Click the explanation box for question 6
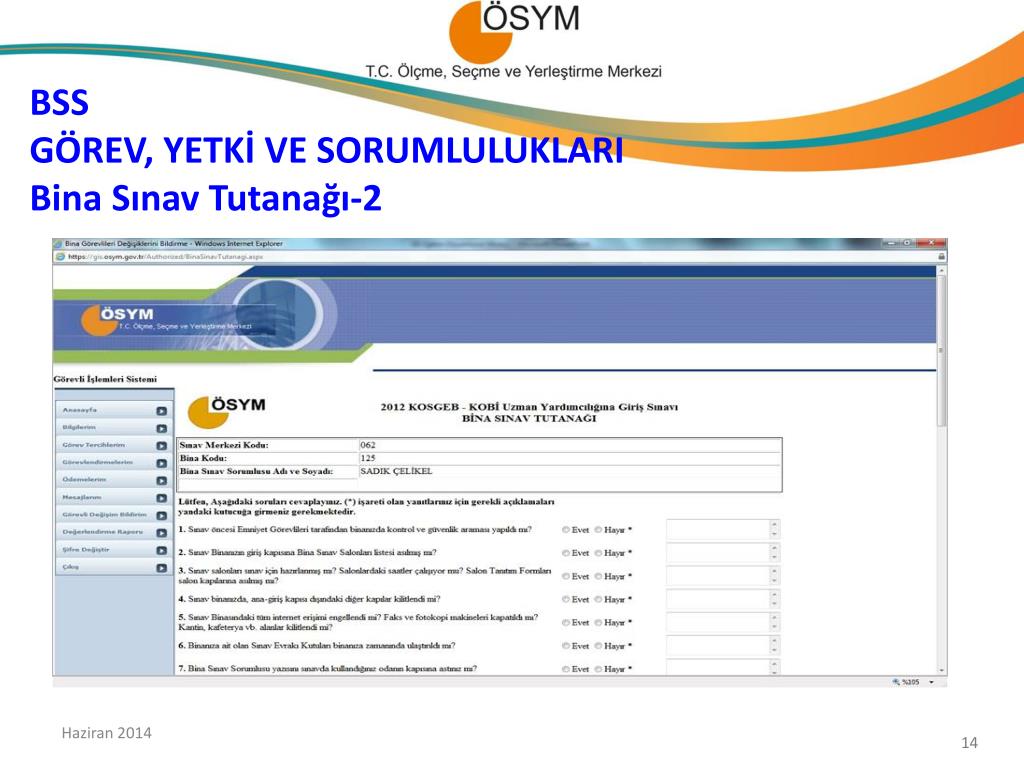 (723, 646)
